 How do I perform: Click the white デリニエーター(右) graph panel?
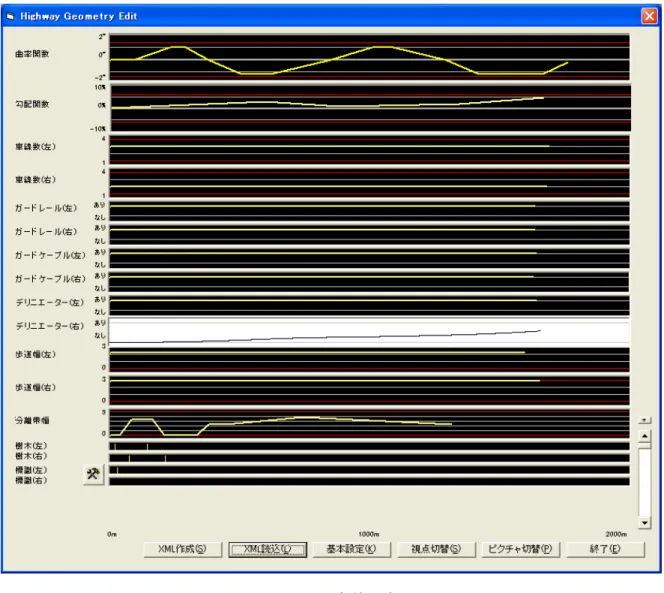tap(369, 331)
